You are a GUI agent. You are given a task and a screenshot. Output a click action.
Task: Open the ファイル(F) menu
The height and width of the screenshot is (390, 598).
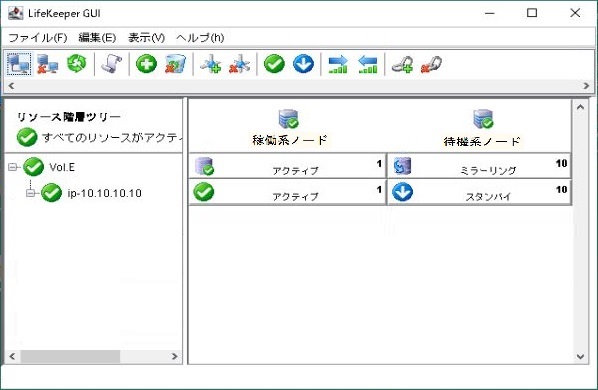coord(38,37)
